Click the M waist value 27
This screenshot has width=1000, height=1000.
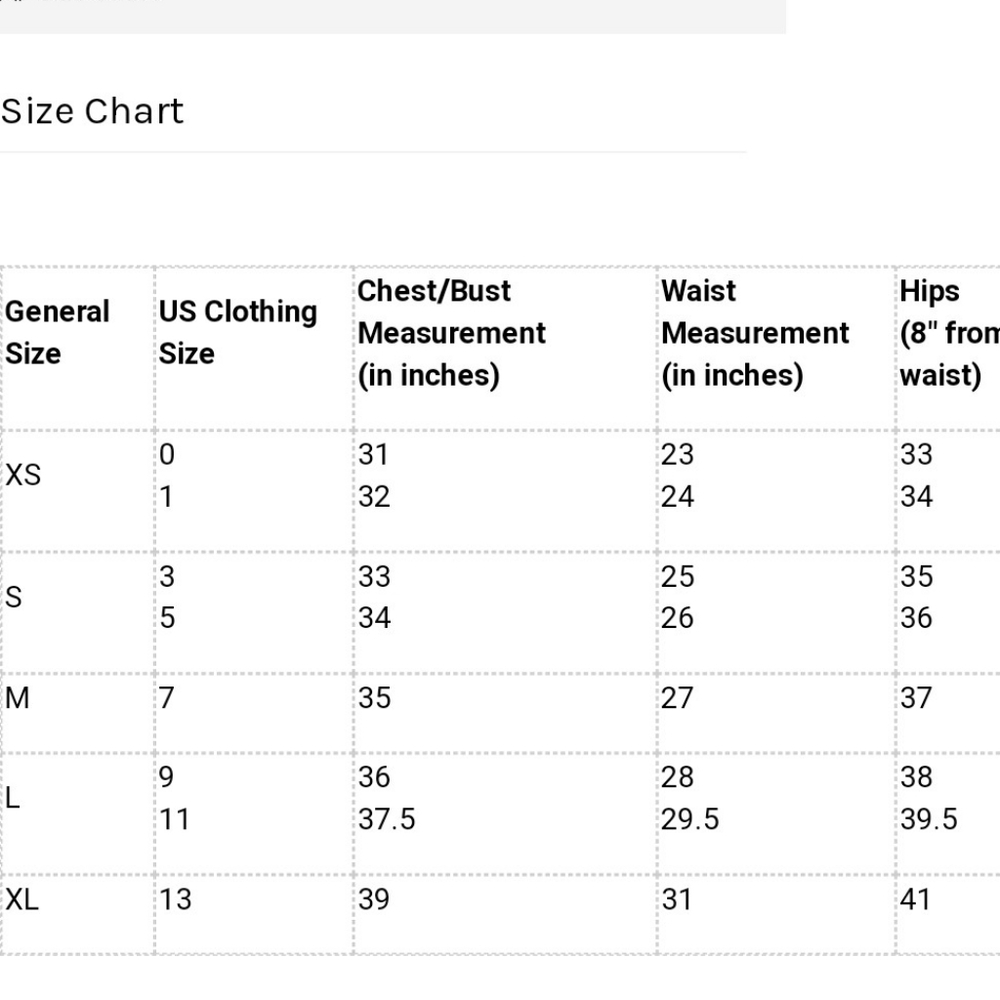point(677,698)
